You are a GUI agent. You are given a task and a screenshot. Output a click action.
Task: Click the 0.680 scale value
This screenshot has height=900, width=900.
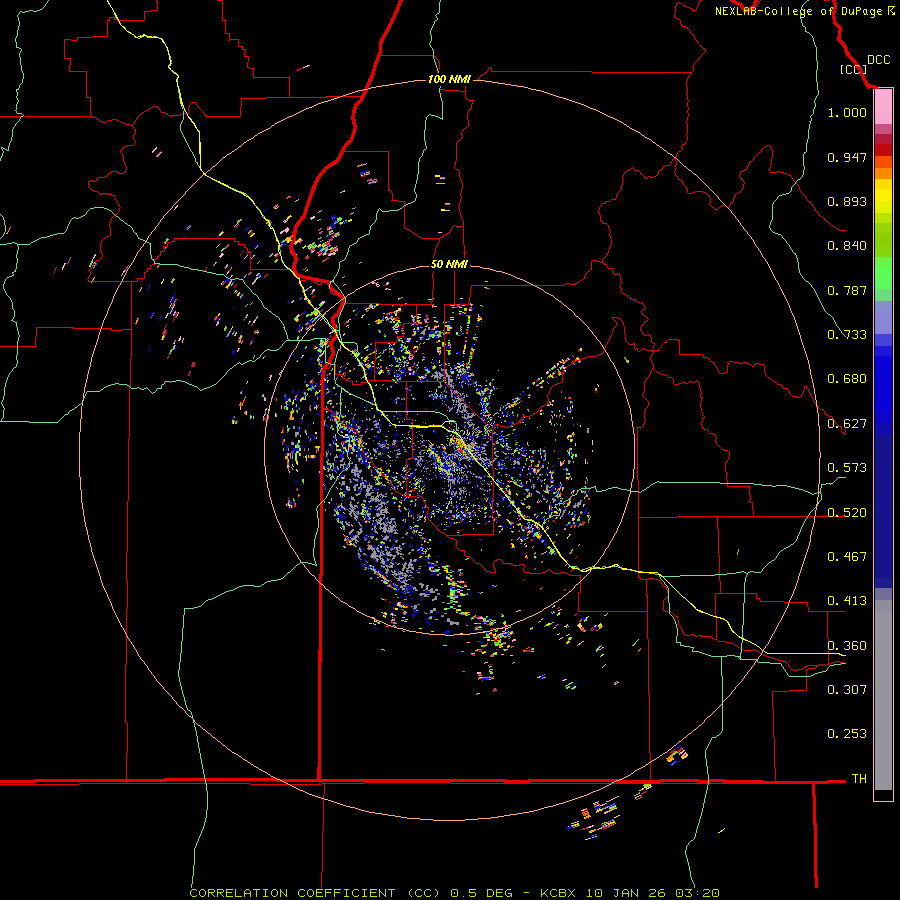(x=847, y=379)
